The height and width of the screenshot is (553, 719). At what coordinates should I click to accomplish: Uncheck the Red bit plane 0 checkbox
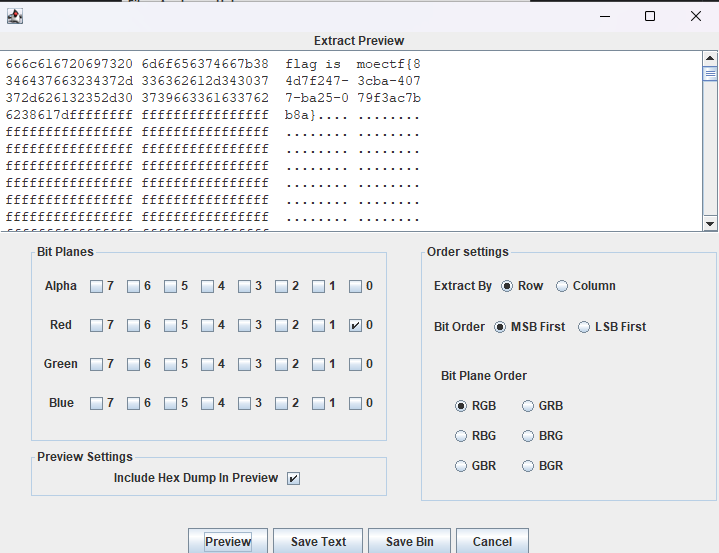[x=355, y=325]
